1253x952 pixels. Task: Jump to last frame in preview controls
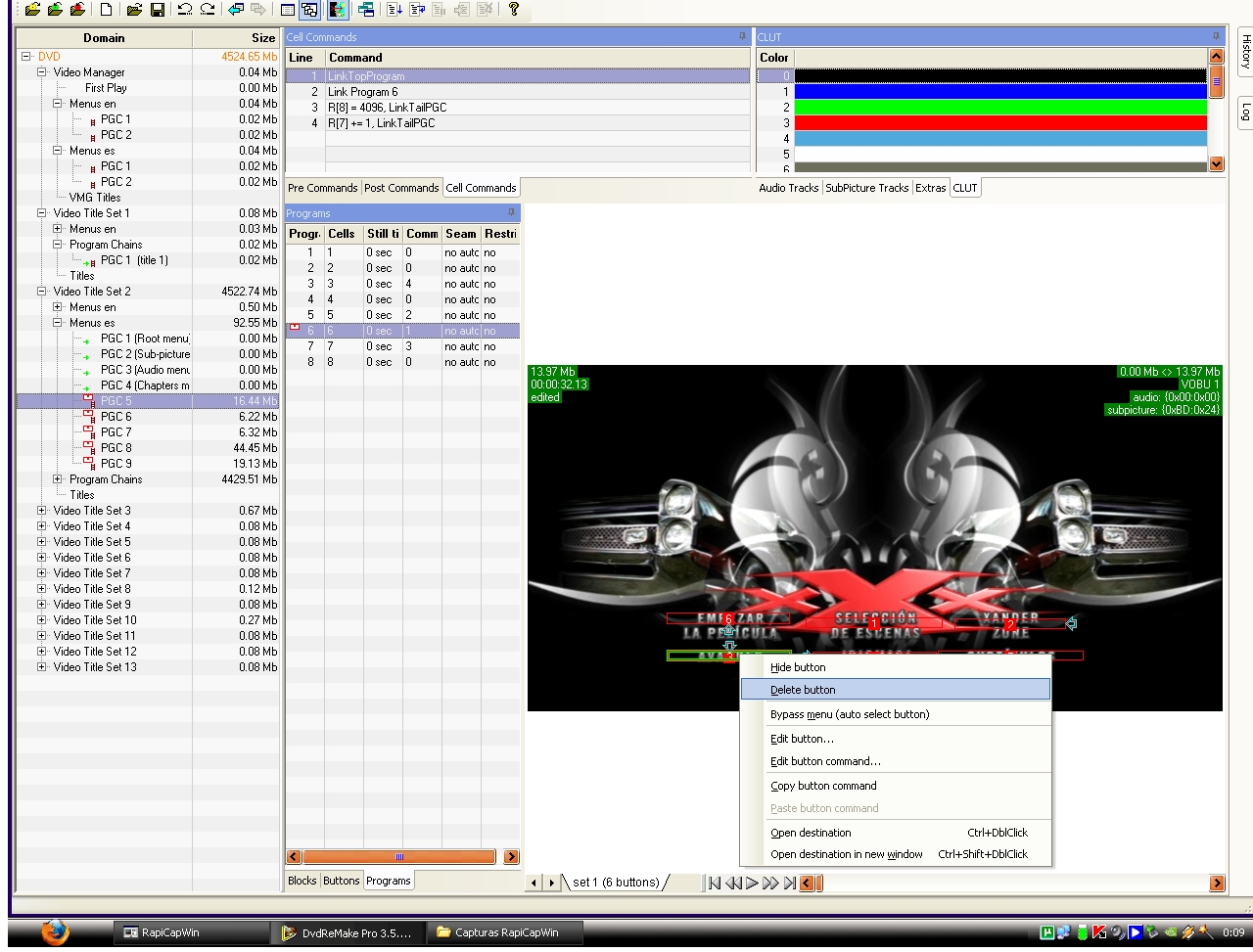[789, 884]
